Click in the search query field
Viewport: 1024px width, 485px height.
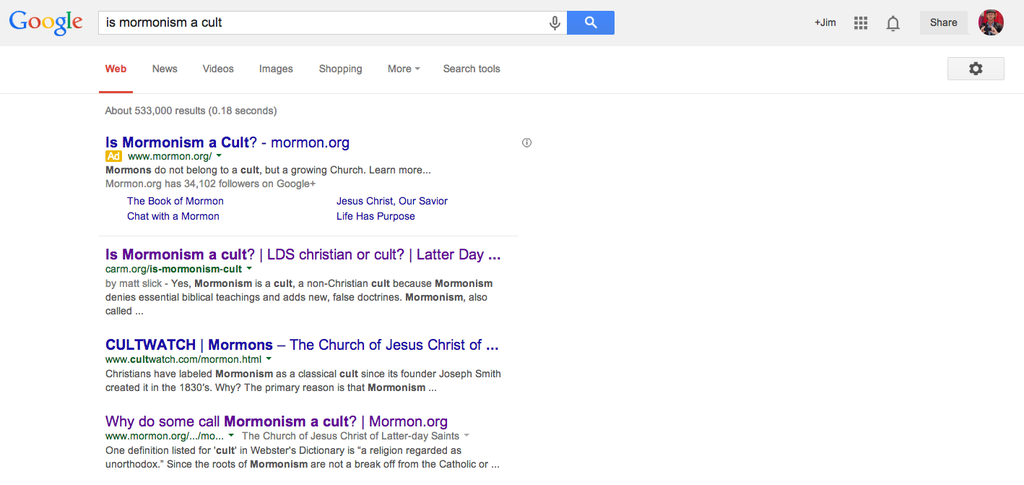323,23
